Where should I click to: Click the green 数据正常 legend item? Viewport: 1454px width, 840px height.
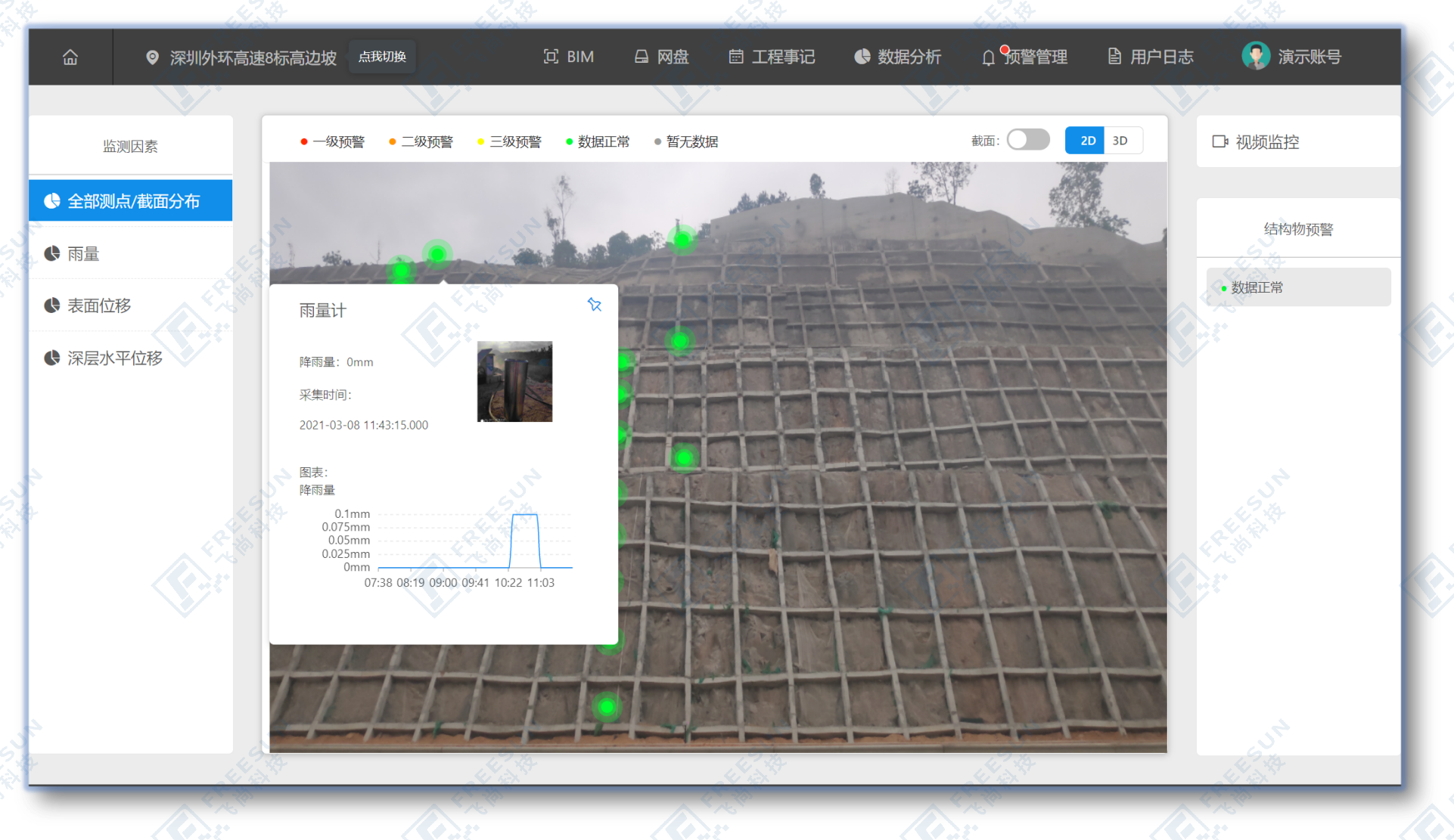598,141
